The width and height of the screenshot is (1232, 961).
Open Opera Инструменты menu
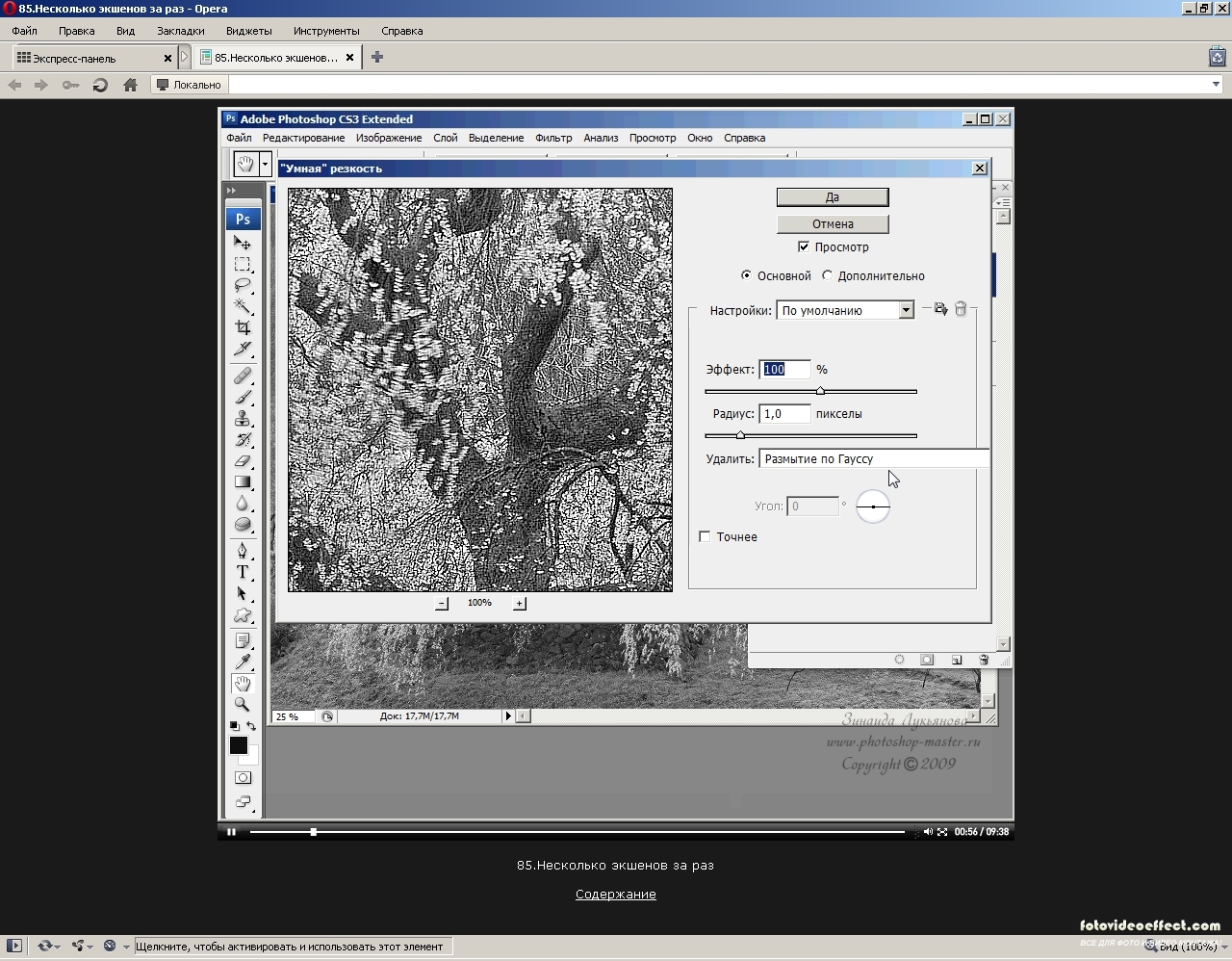pos(326,31)
